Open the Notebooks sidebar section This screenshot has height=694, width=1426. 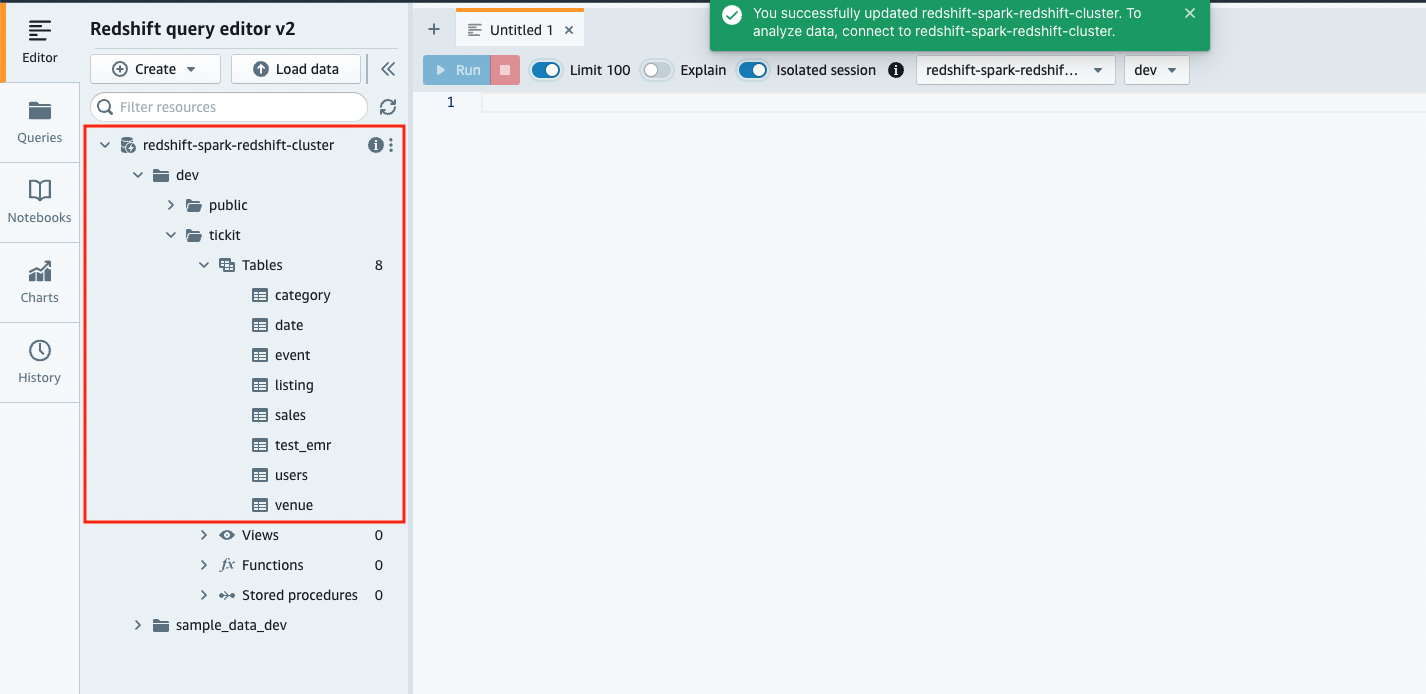coord(40,202)
